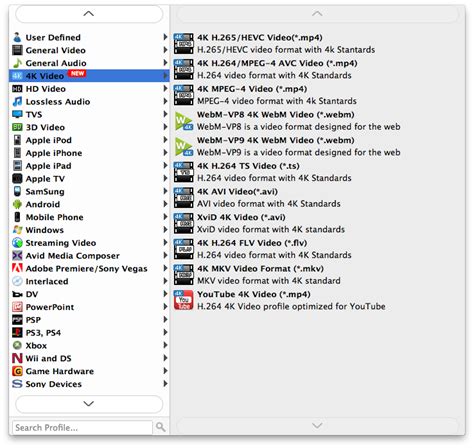This screenshot has height=448, width=474.
Task: Click the Game Hardware orange G icon
Action: 17,371
